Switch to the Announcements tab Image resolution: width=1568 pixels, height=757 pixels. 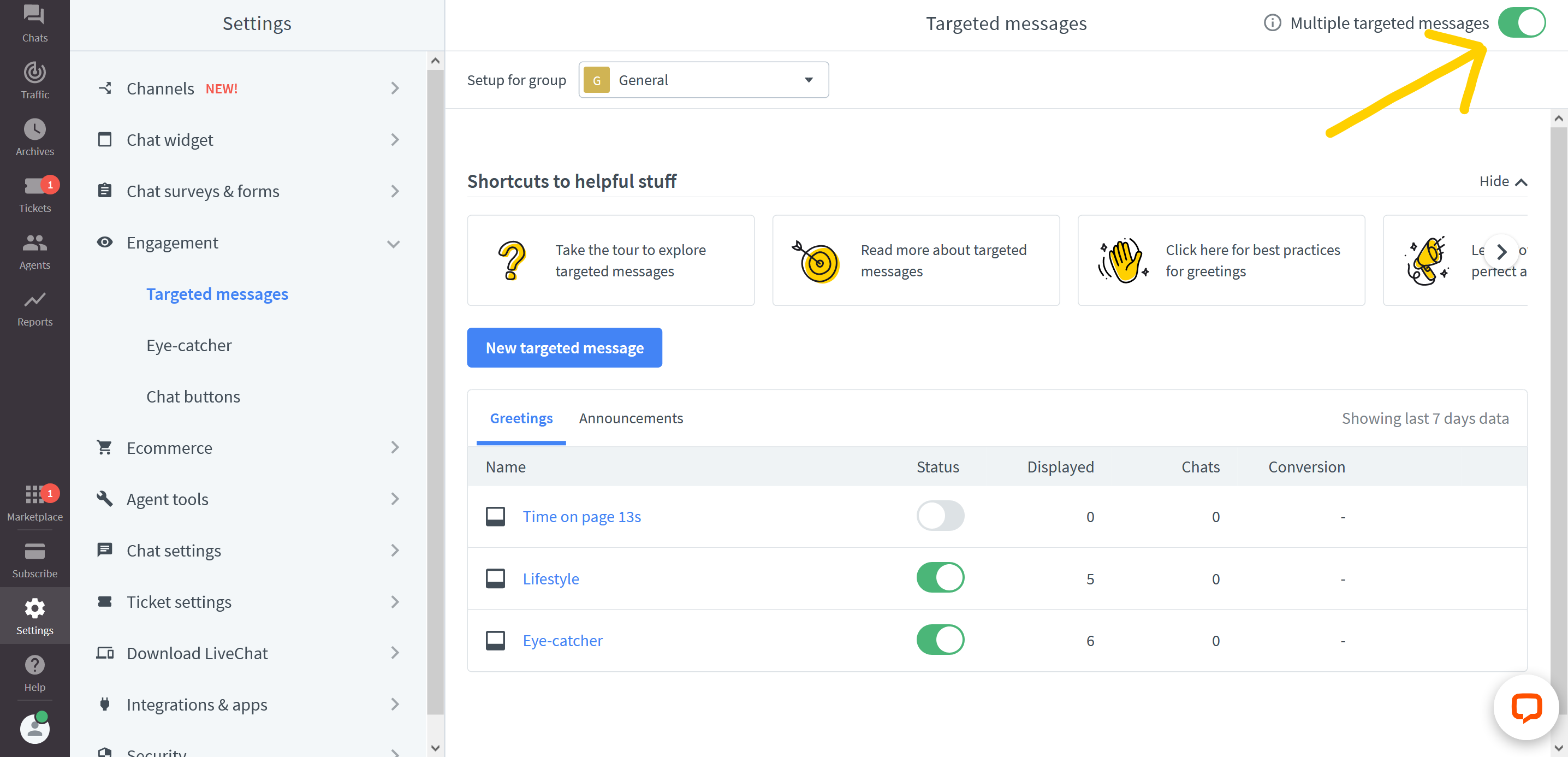(x=631, y=418)
